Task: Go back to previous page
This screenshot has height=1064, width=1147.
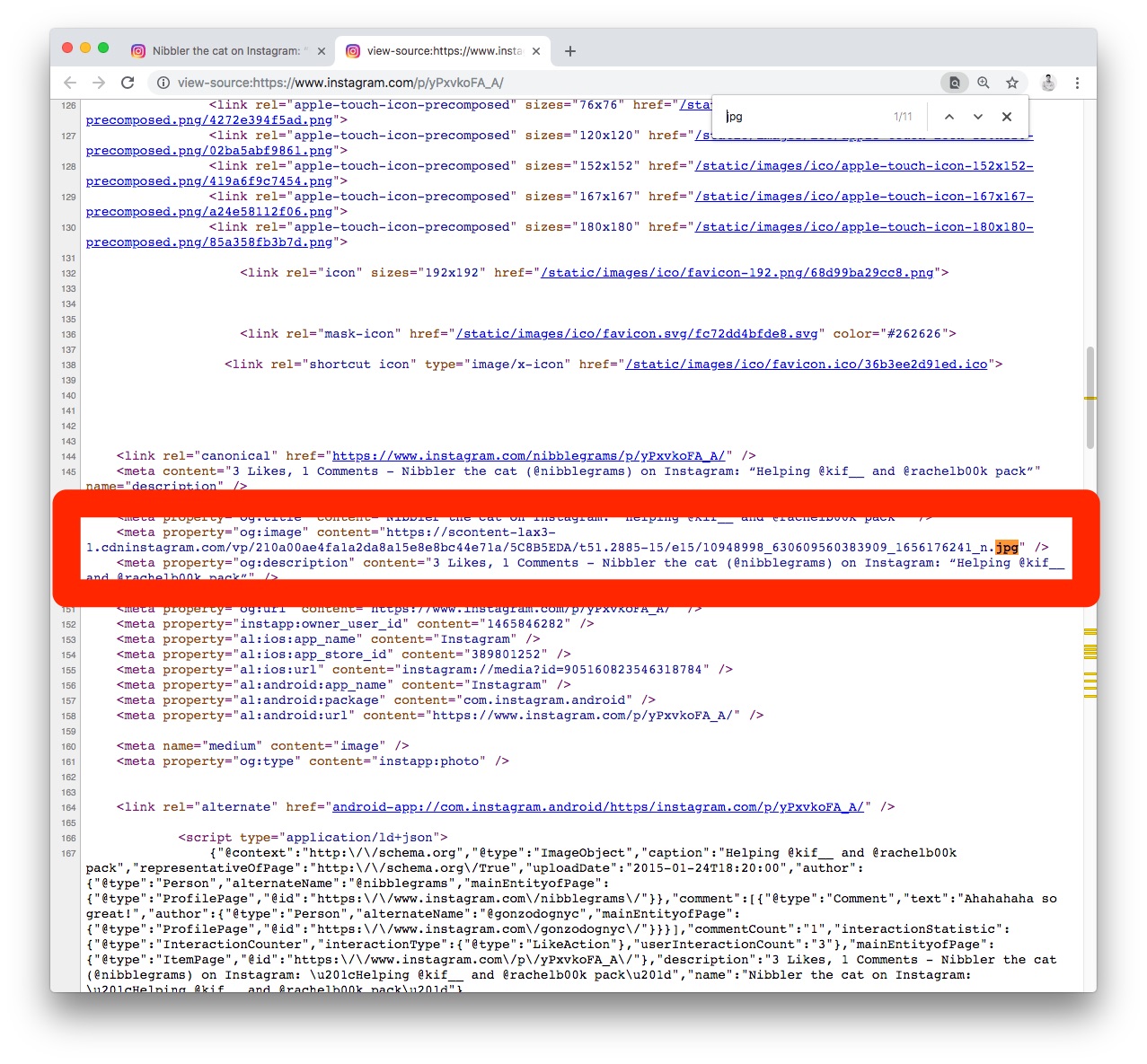Action: (x=70, y=83)
